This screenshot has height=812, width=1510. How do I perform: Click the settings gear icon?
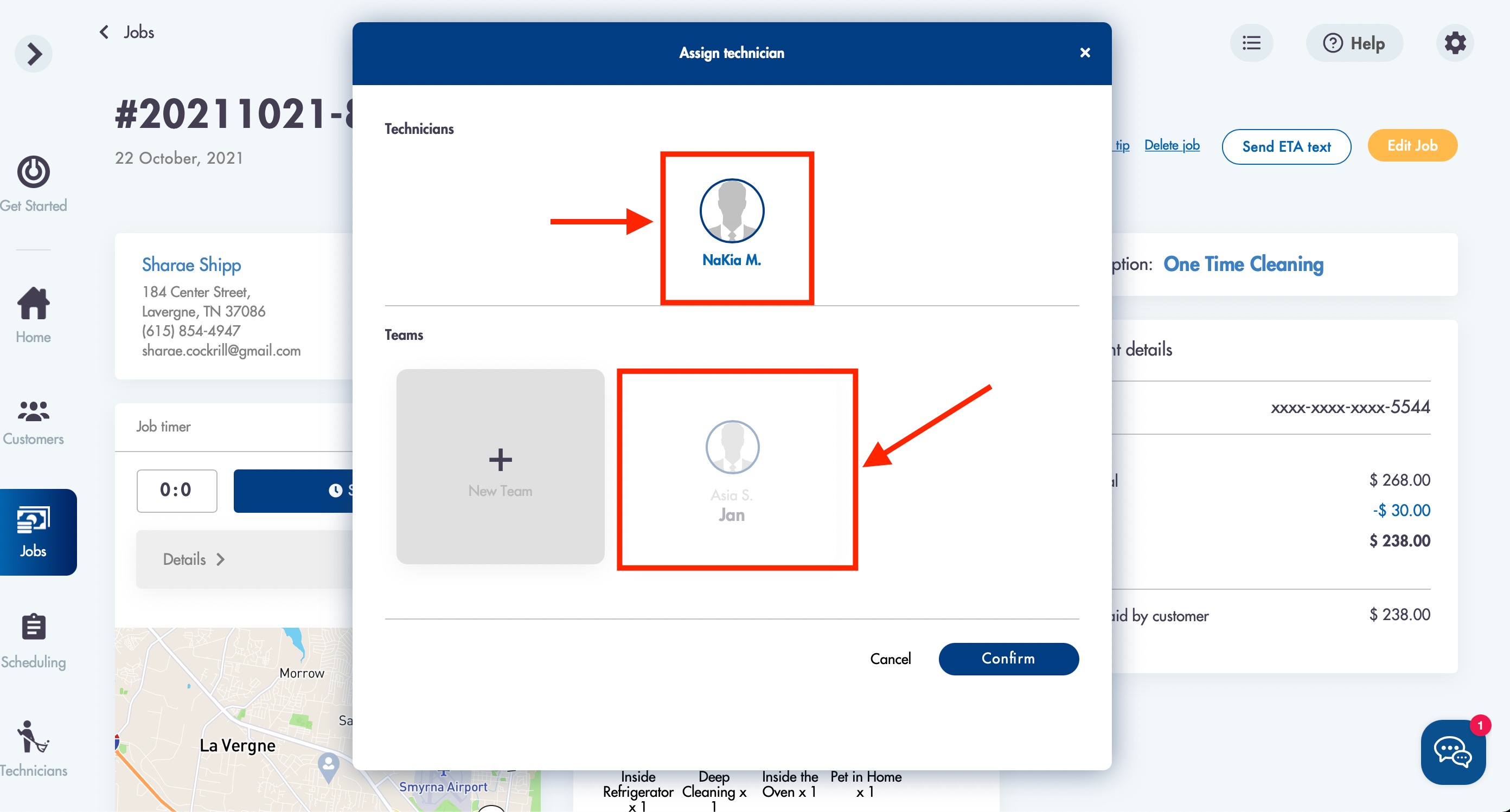click(x=1455, y=43)
